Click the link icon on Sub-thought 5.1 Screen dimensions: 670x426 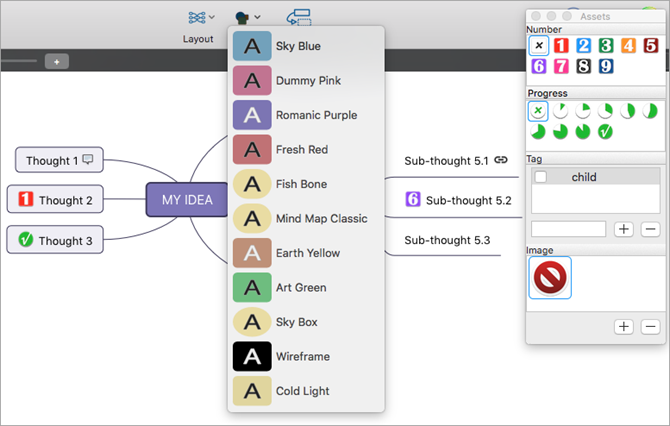[x=501, y=160]
